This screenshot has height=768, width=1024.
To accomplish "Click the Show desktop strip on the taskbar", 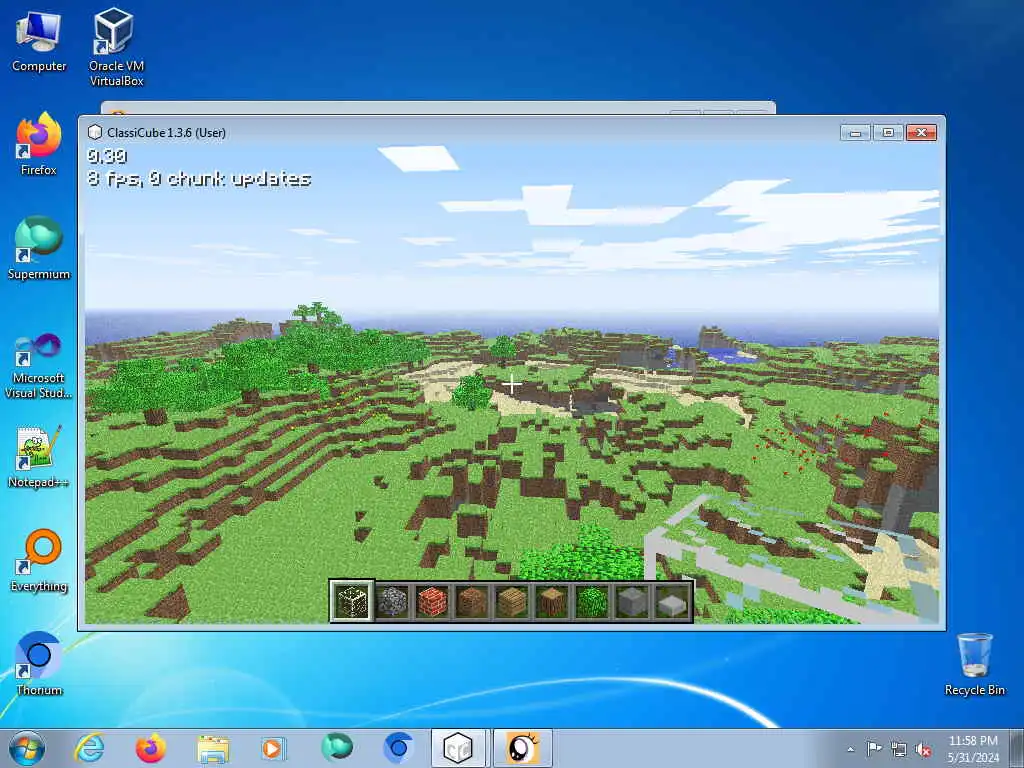I will point(1018,748).
